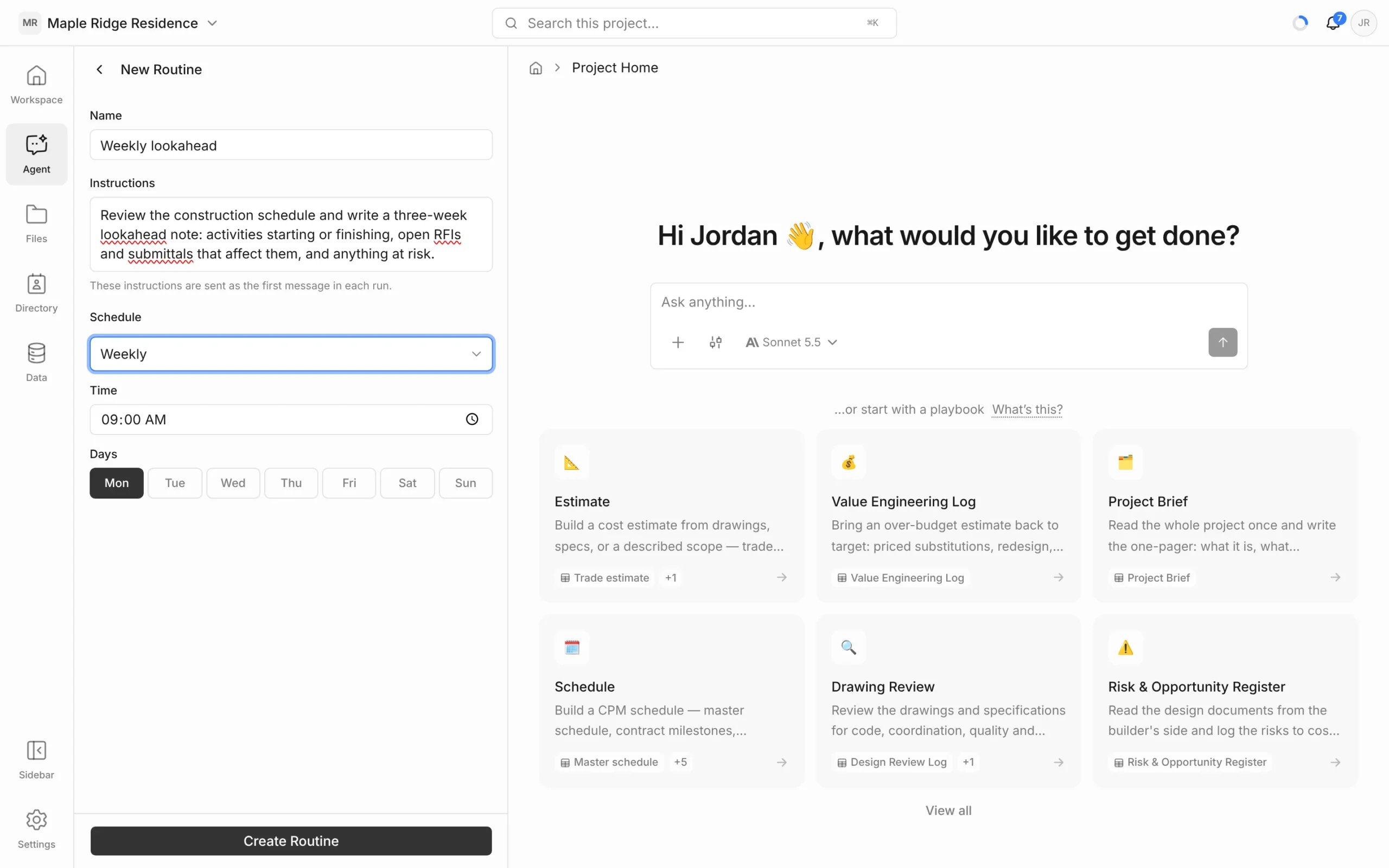Open the Directory sidebar section
Image resolution: width=1389 pixels, height=868 pixels.
coord(36,293)
